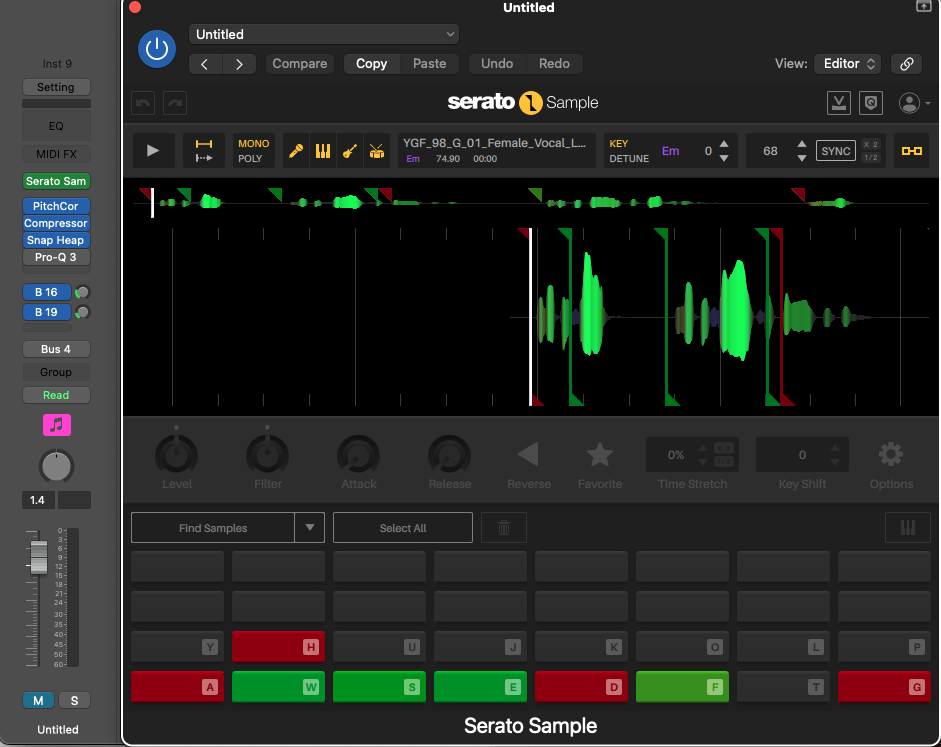Toggle the keyboard mode icon
Screen dimensions: 941x747
pyautogui.click(x=907, y=528)
